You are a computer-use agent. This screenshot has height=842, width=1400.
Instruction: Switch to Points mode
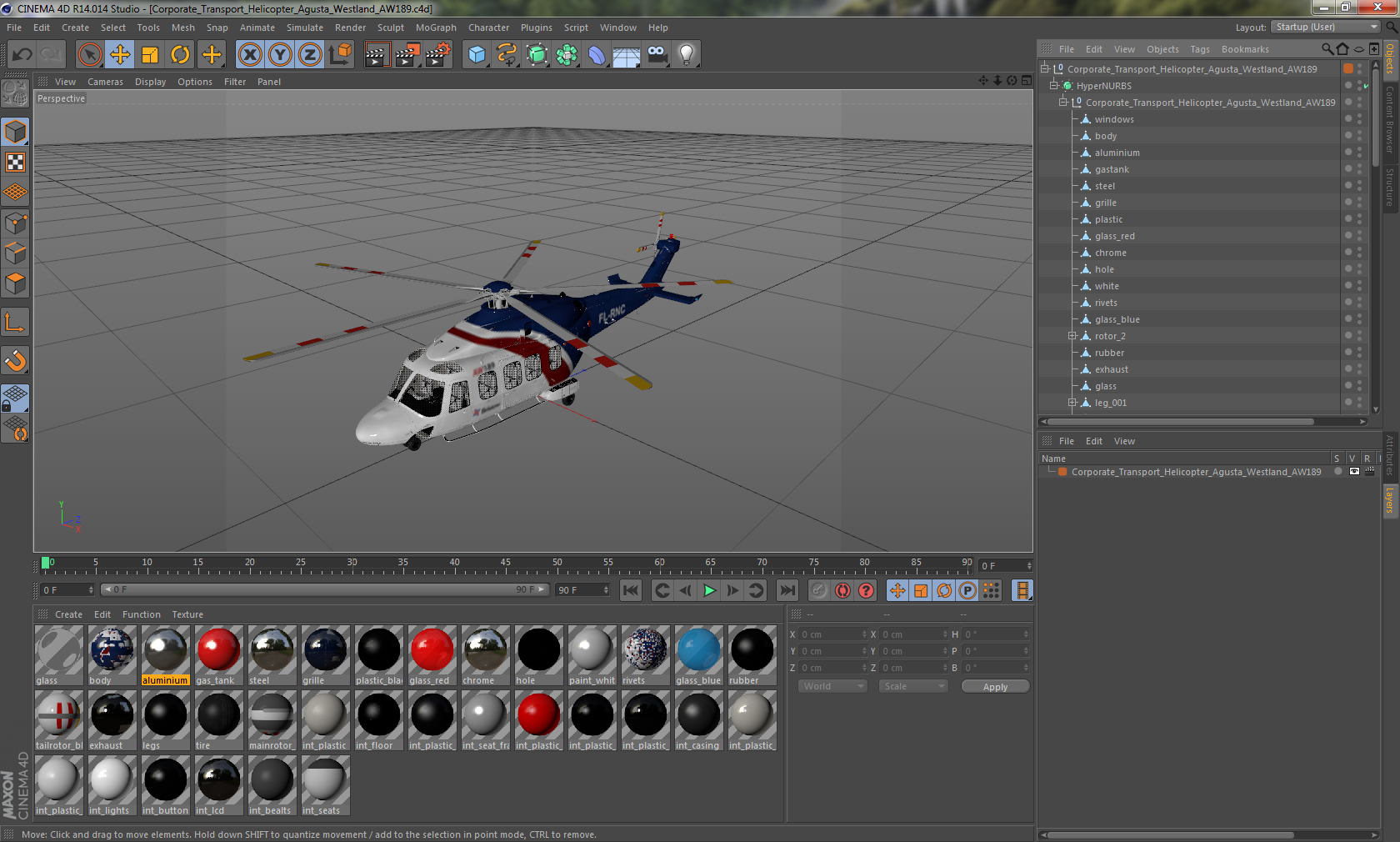pyautogui.click(x=15, y=223)
